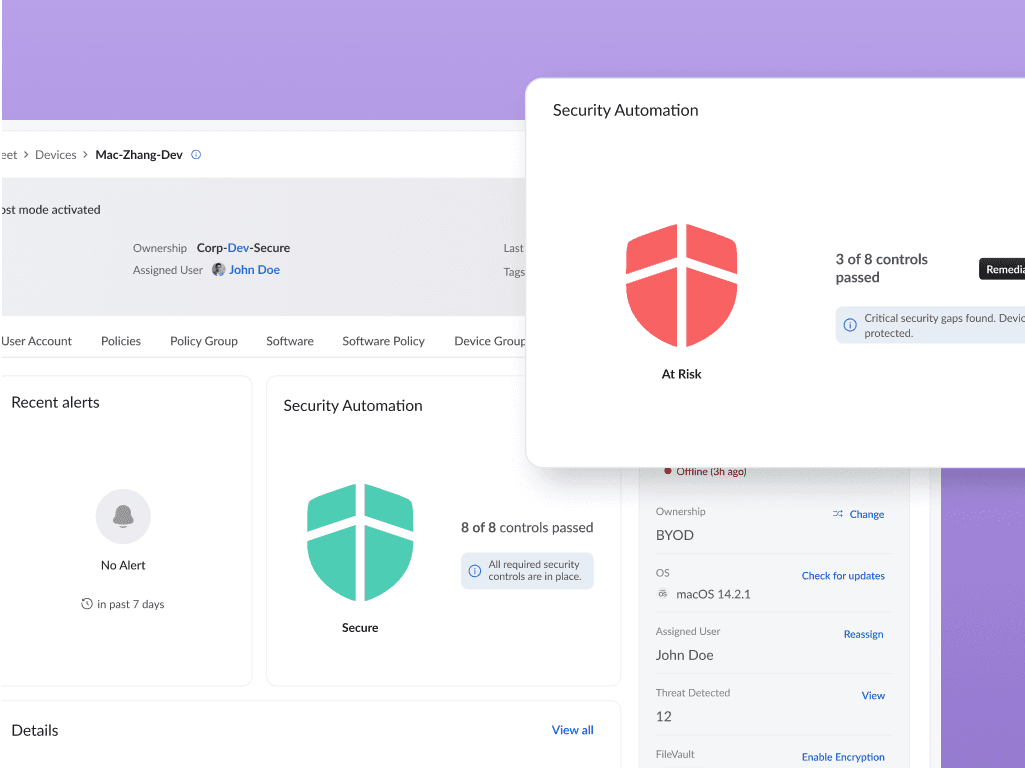Go to the Software tab
Image resolution: width=1025 pixels, height=768 pixels.
[x=290, y=341]
